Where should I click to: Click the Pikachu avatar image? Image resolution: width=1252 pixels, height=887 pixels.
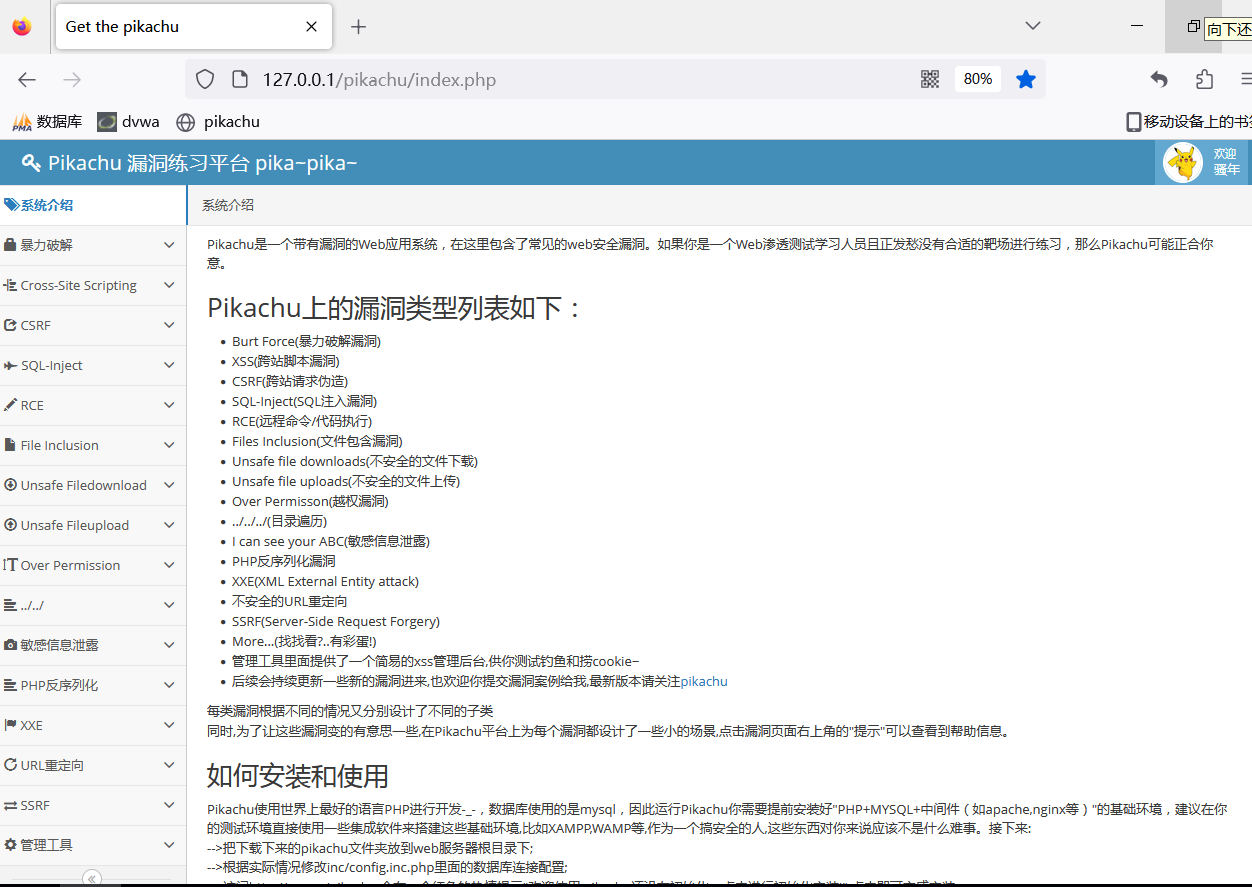pyautogui.click(x=1183, y=163)
